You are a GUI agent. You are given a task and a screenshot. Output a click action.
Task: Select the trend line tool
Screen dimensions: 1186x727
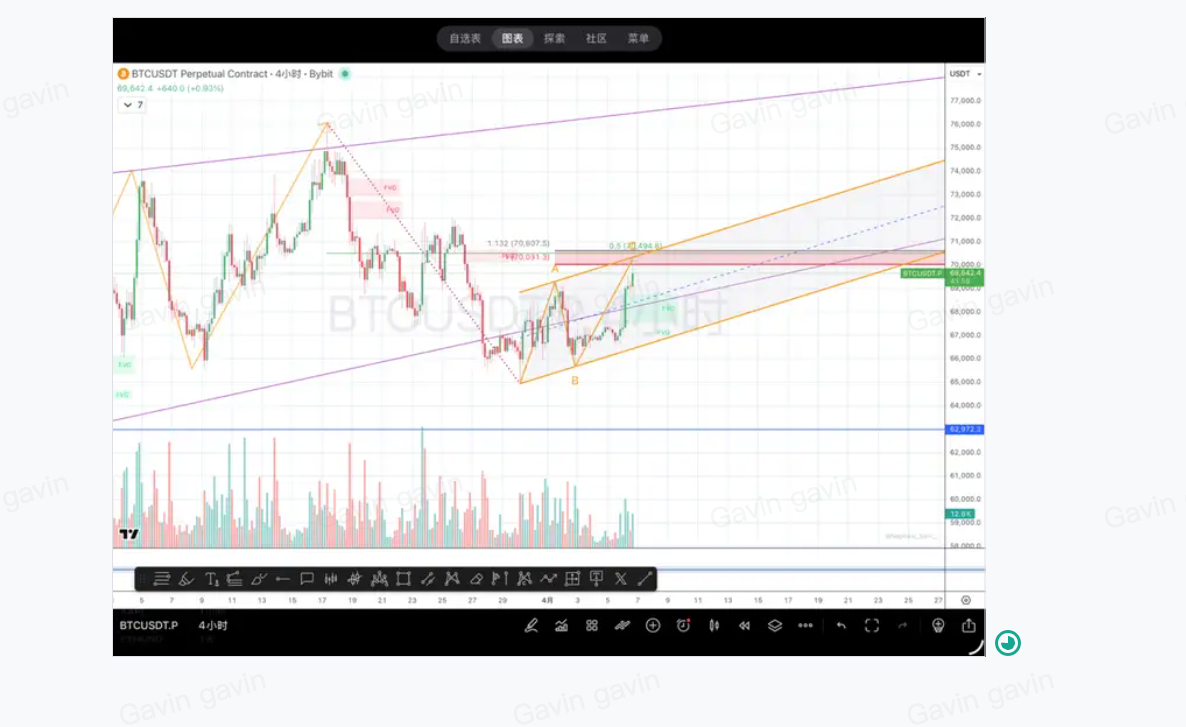point(644,579)
